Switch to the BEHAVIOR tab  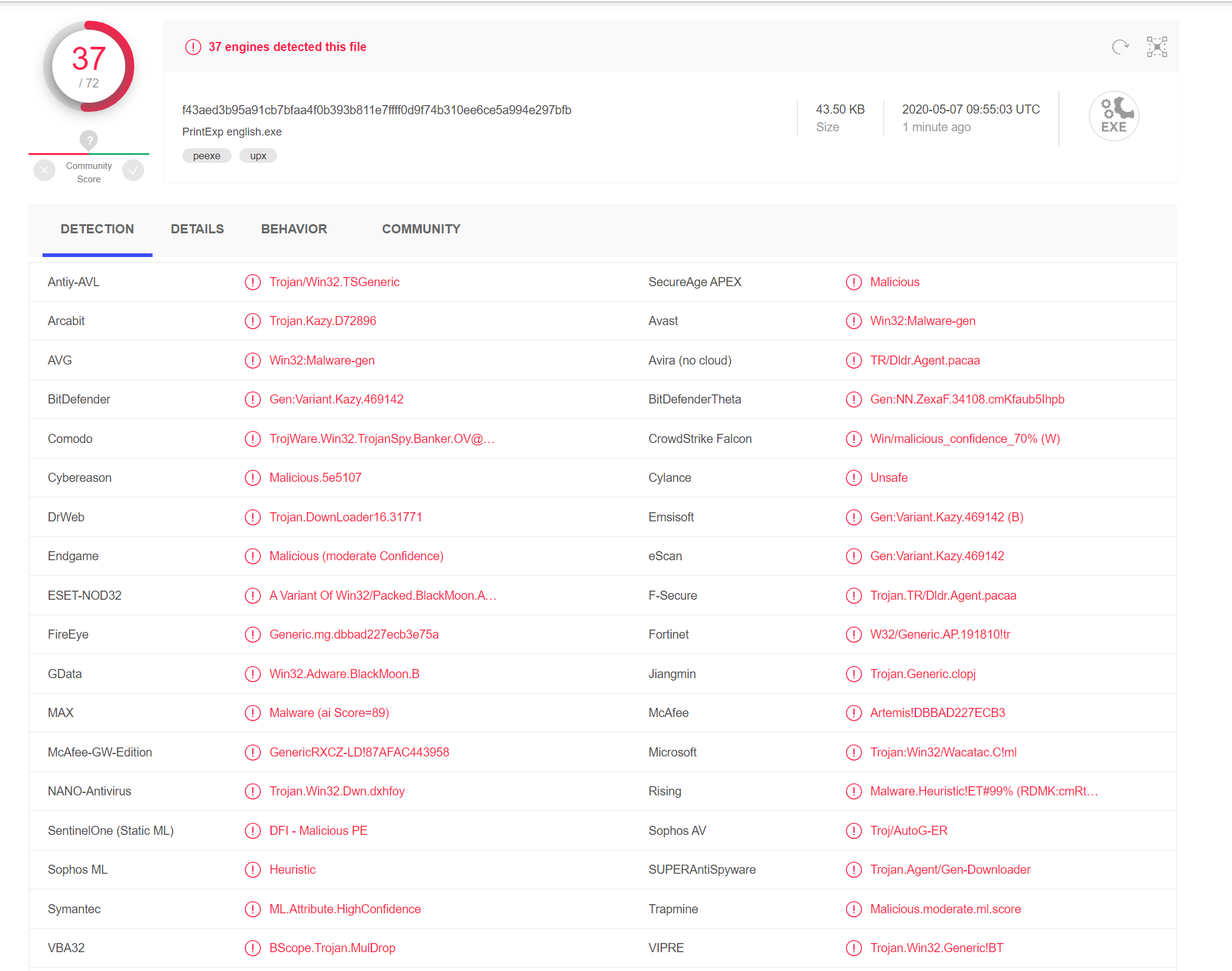tap(294, 229)
